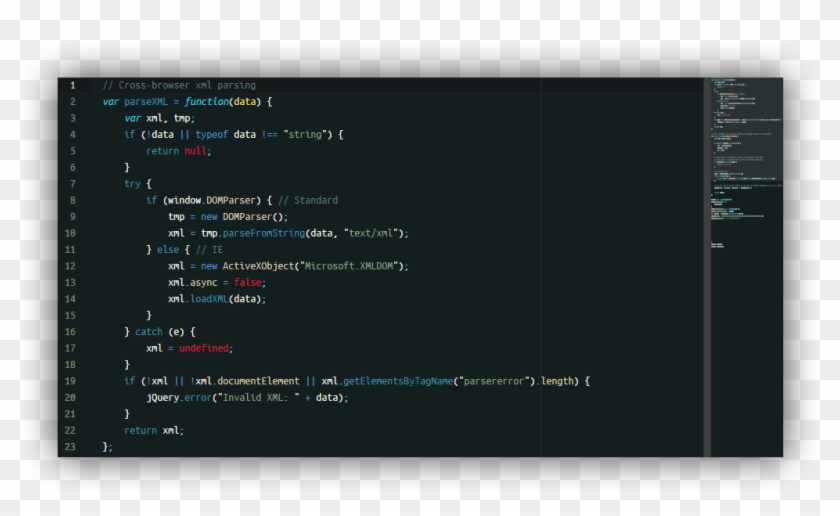
Task: Click line number 1 in the gutter
Action: pos(73,86)
